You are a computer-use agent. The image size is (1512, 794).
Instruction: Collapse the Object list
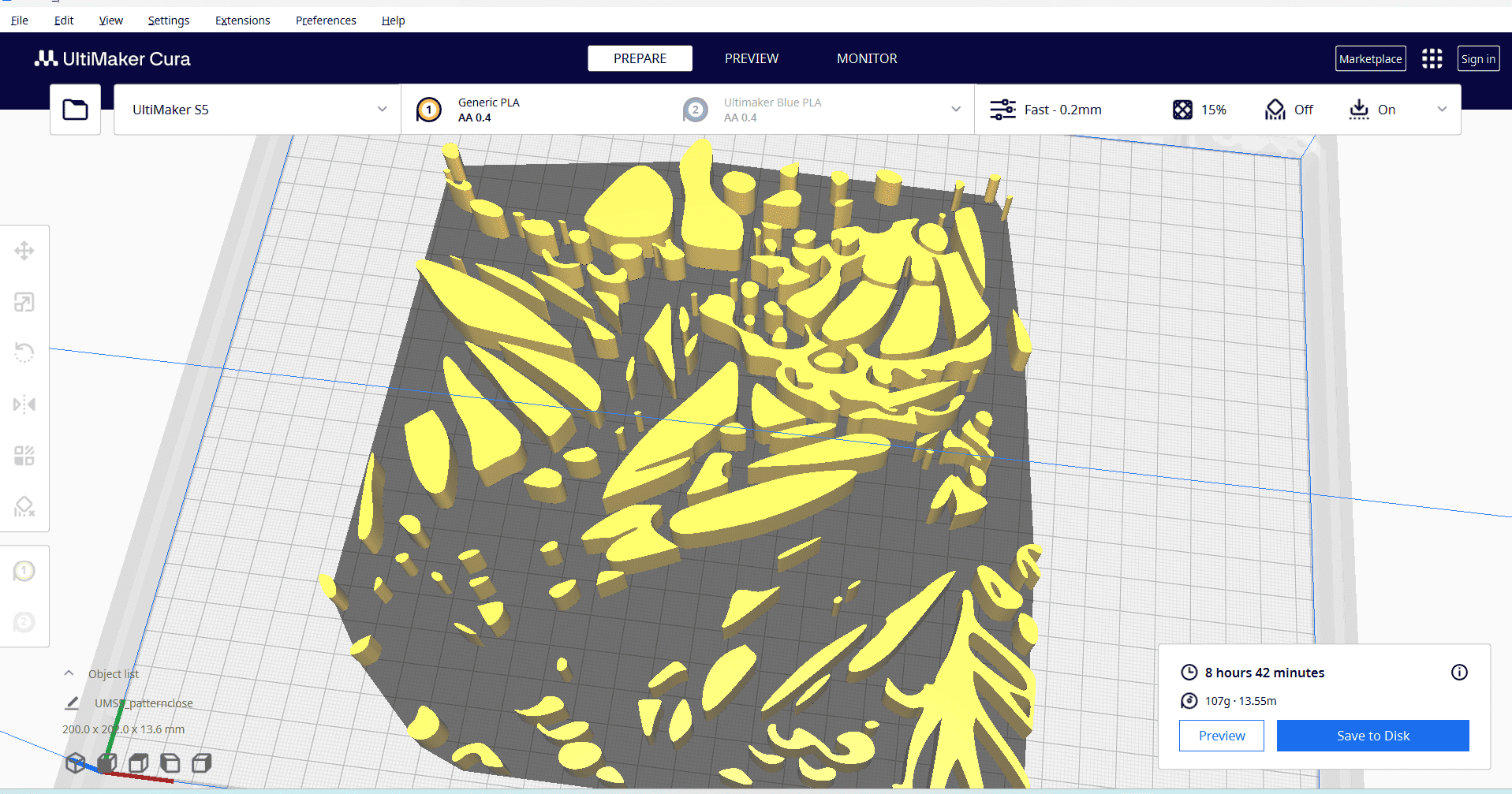(69, 673)
